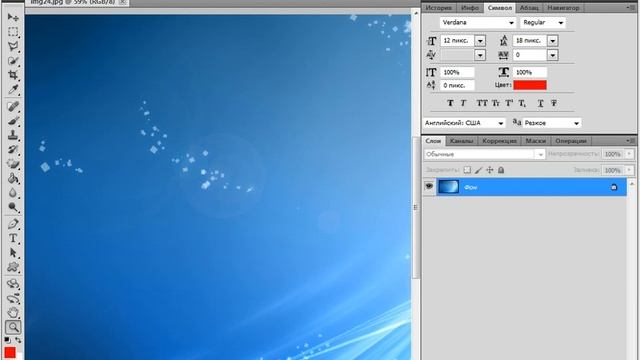Toggle subscript text style

coord(522,103)
